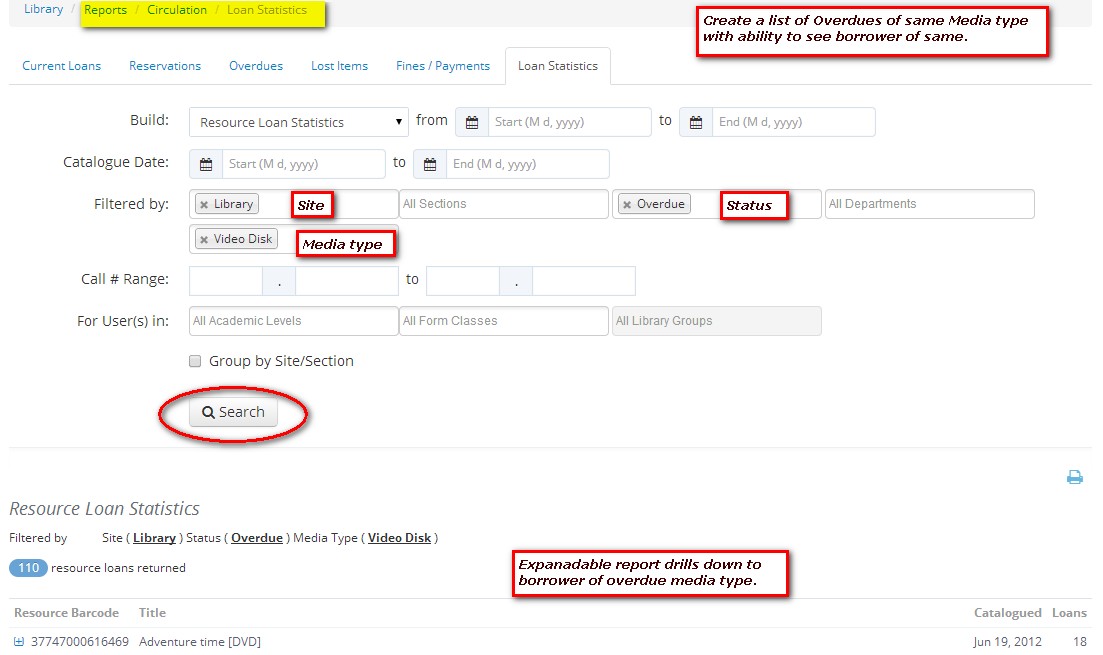Open the All Sections filter dropdown

(x=503, y=204)
